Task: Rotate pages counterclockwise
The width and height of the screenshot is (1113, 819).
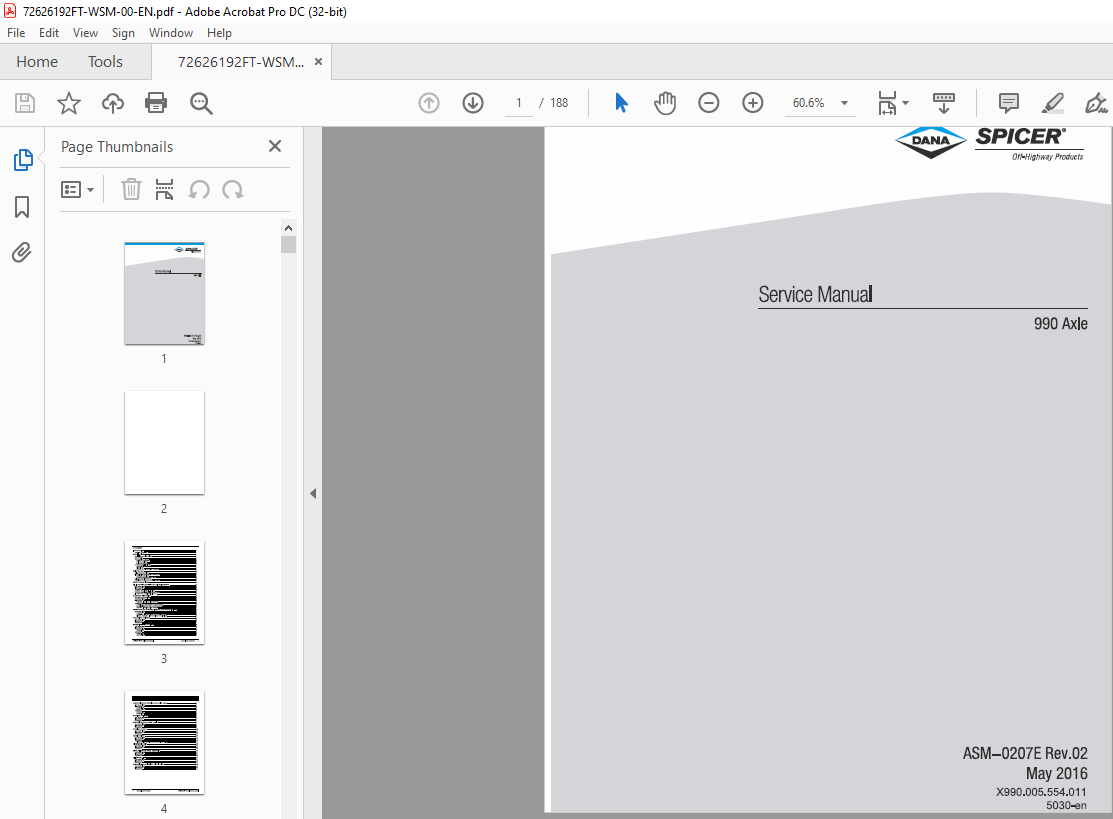Action: tap(199, 189)
